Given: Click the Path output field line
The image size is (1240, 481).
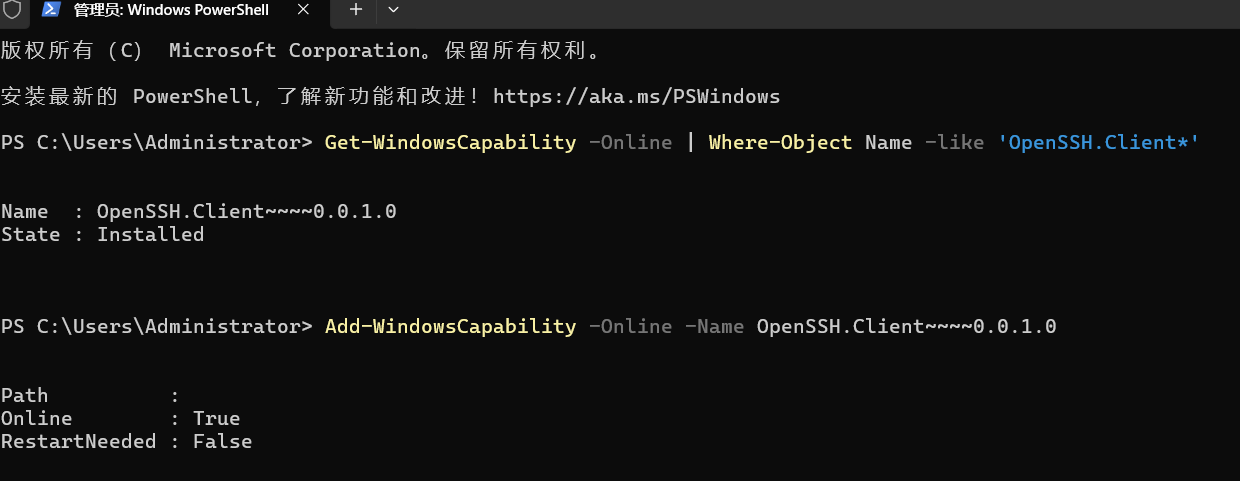Looking at the screenshot, I should 90,396.
